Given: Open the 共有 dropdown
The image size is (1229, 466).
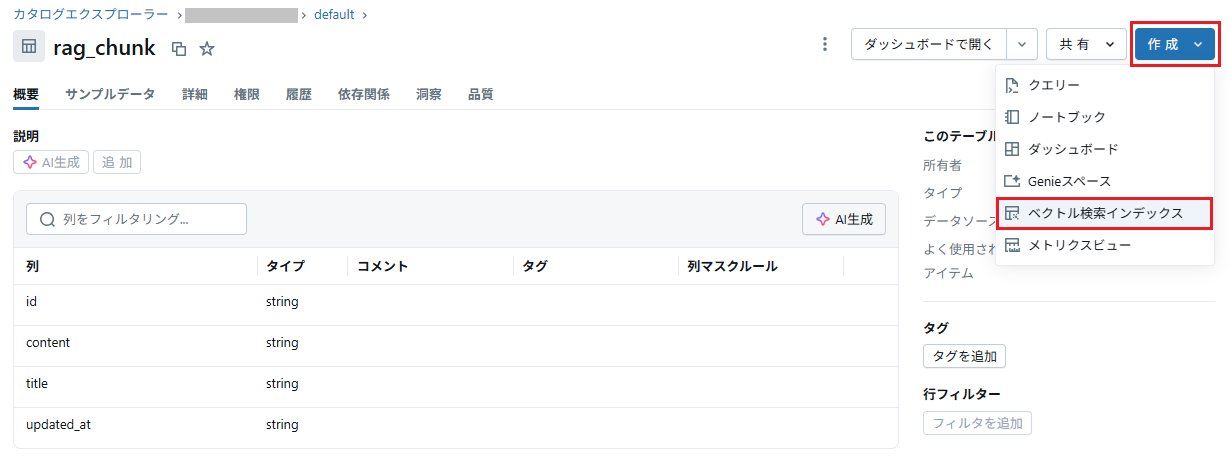Looking at the screenshot, I should (x=1086, y=44).
